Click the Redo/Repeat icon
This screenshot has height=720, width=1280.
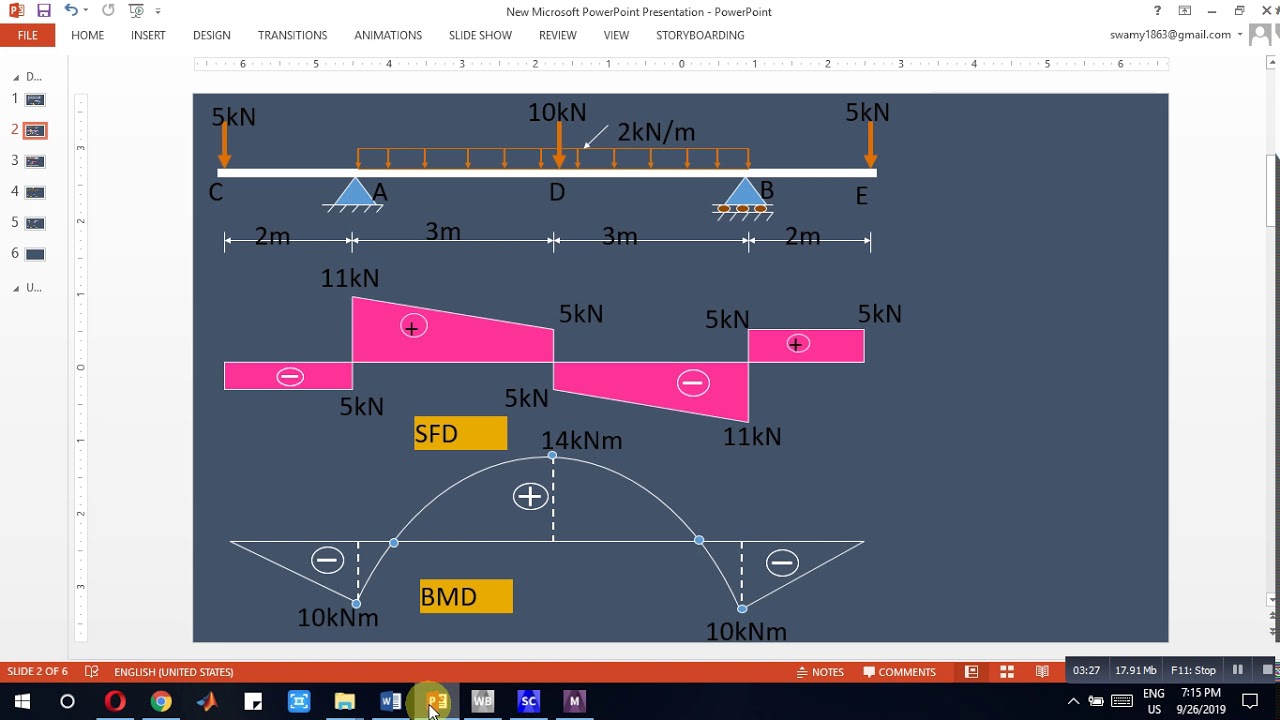point(108,11)
